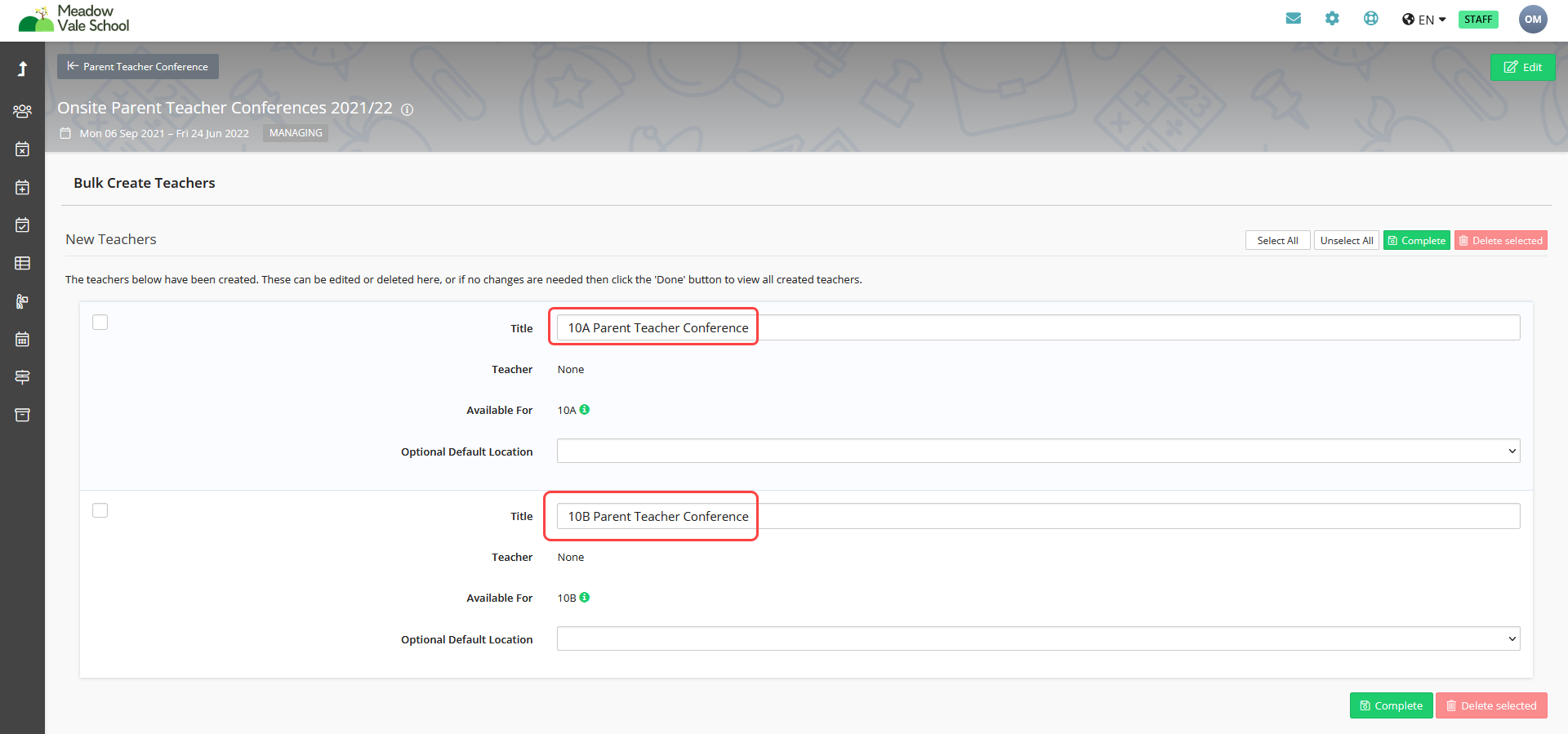Image resolution: width=1568 pixels, height=734 pixels.
Task: Click the signpost icon in sidebar
Action: tap(22, 377)
